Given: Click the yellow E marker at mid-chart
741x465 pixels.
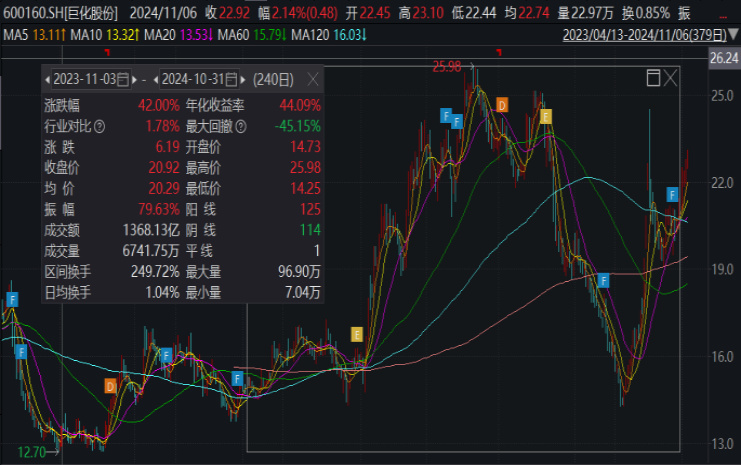Looking at the screenshot, I should coord(356,334).
